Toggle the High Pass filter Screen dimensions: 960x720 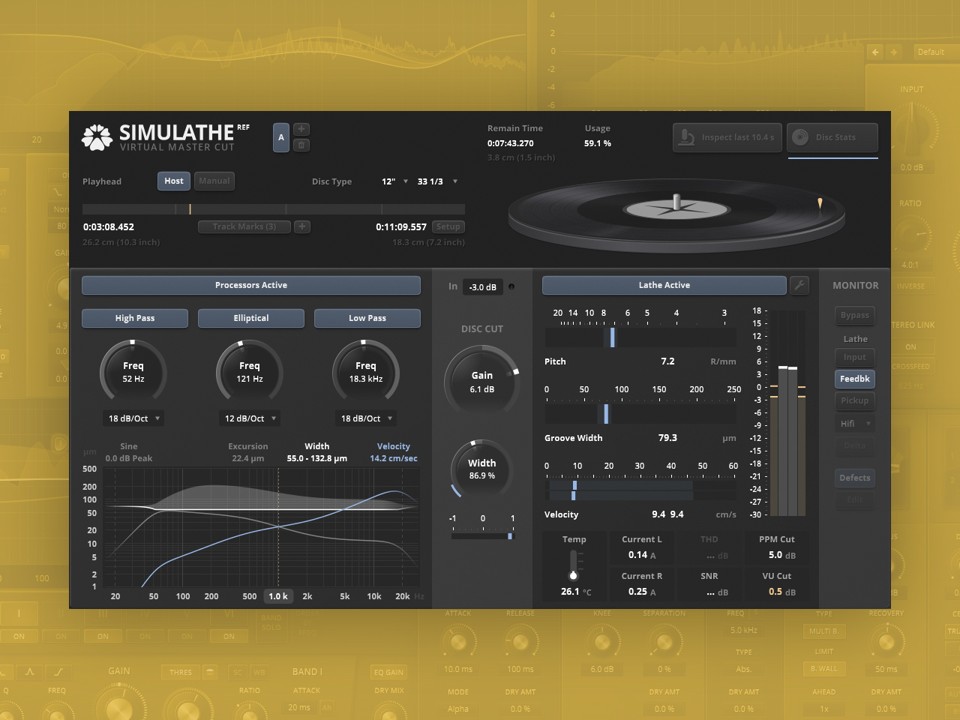[x=135, y=318]
